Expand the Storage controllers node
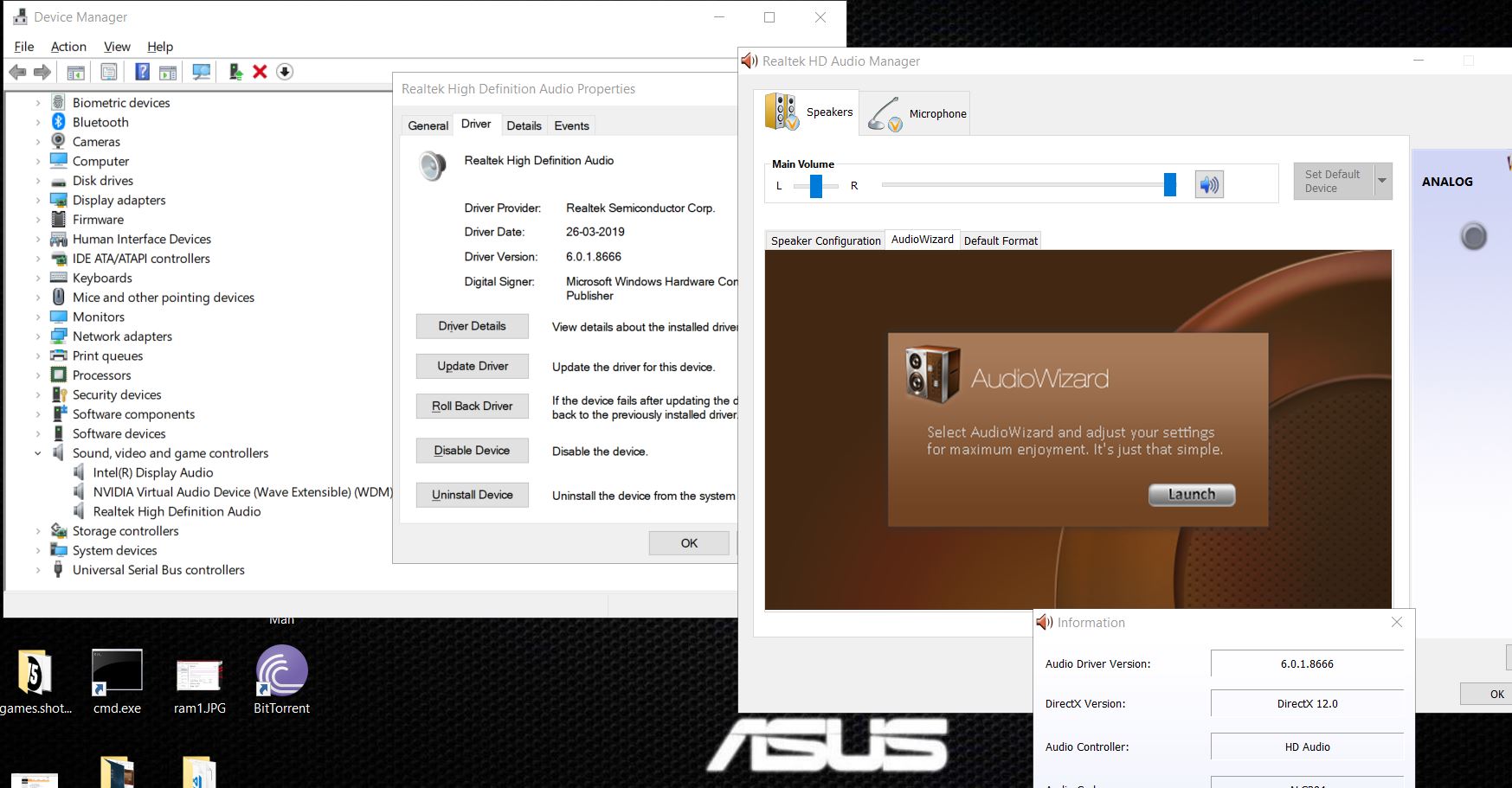The width and height of the screenshot is (1512, 788). 38,531
